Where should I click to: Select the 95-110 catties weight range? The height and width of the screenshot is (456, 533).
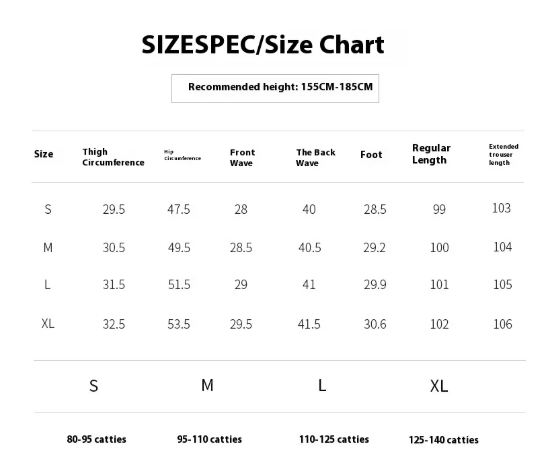tap(209, 439)
